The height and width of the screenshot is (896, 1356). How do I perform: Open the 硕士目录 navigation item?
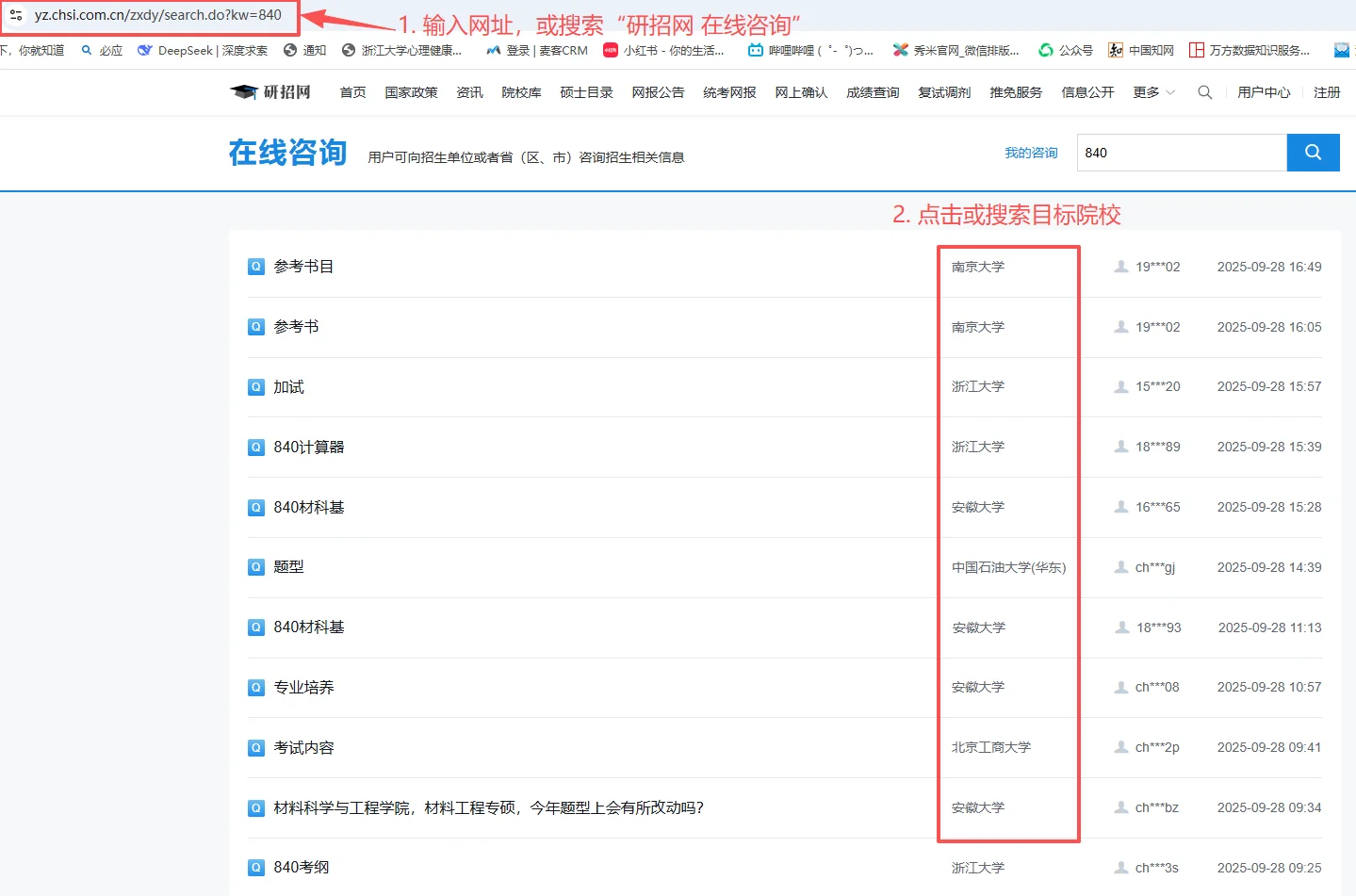[x=585, y=91]
